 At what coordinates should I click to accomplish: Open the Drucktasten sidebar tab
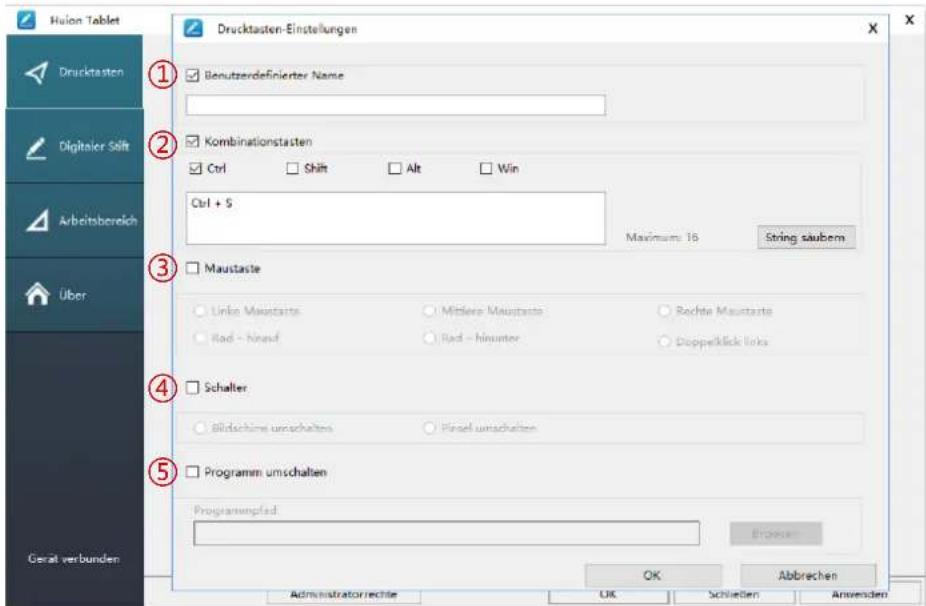[x=74, y=71]
